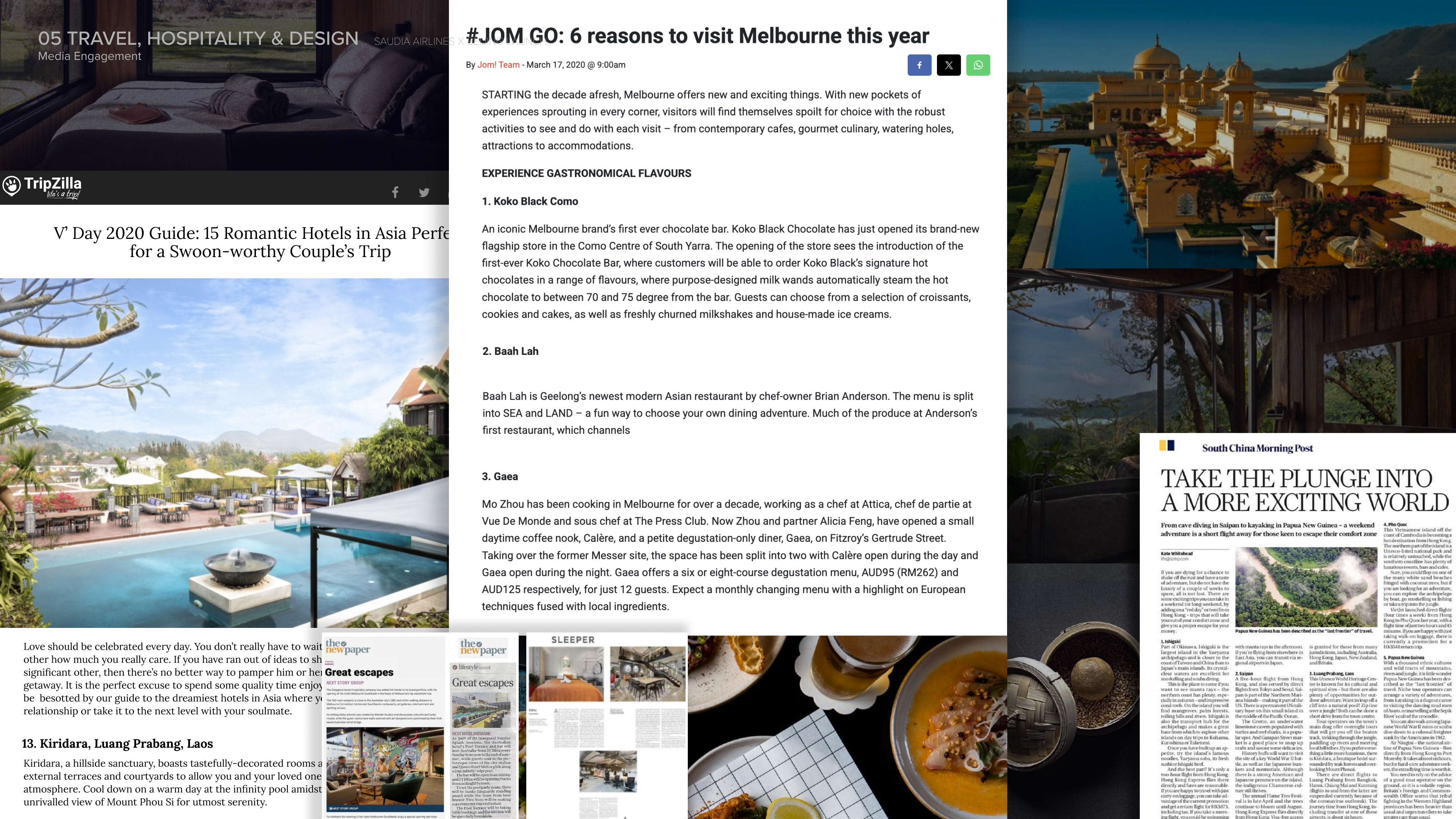Open TripZilla's Twitter bird icon
This screenshot has width=1456, height=819.
pos(424,193)
